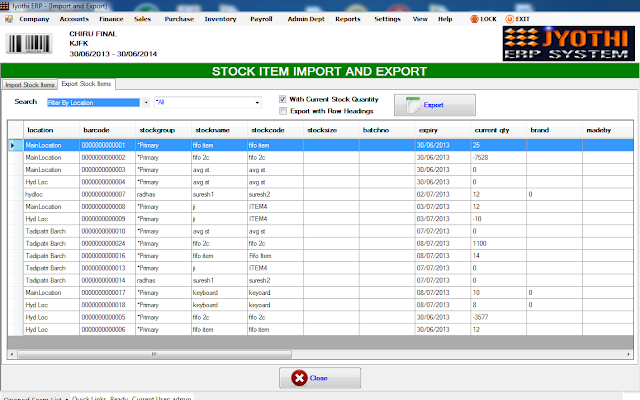The width and height of the screenshot is (640, 400).
Task: Click the stockname cell suresh1 in hydloc row
Action: [x=219, y=194]
